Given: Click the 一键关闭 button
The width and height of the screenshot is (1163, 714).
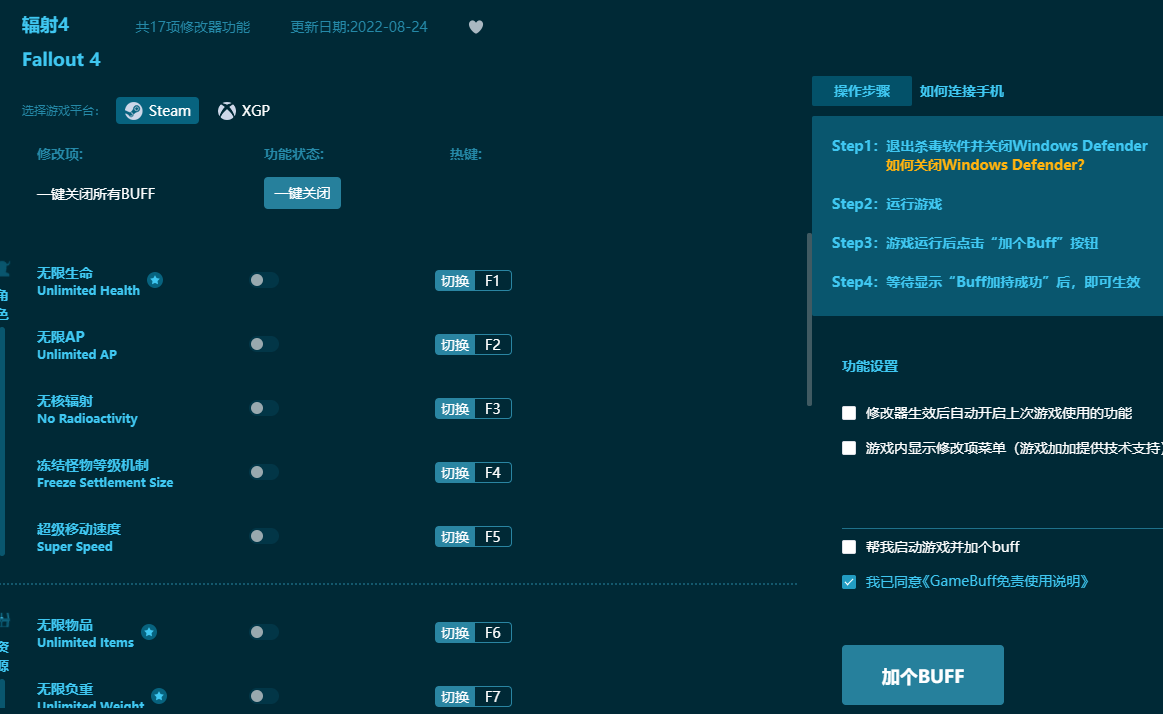Looking at the screenshot, I should click(x=303, y=193).
